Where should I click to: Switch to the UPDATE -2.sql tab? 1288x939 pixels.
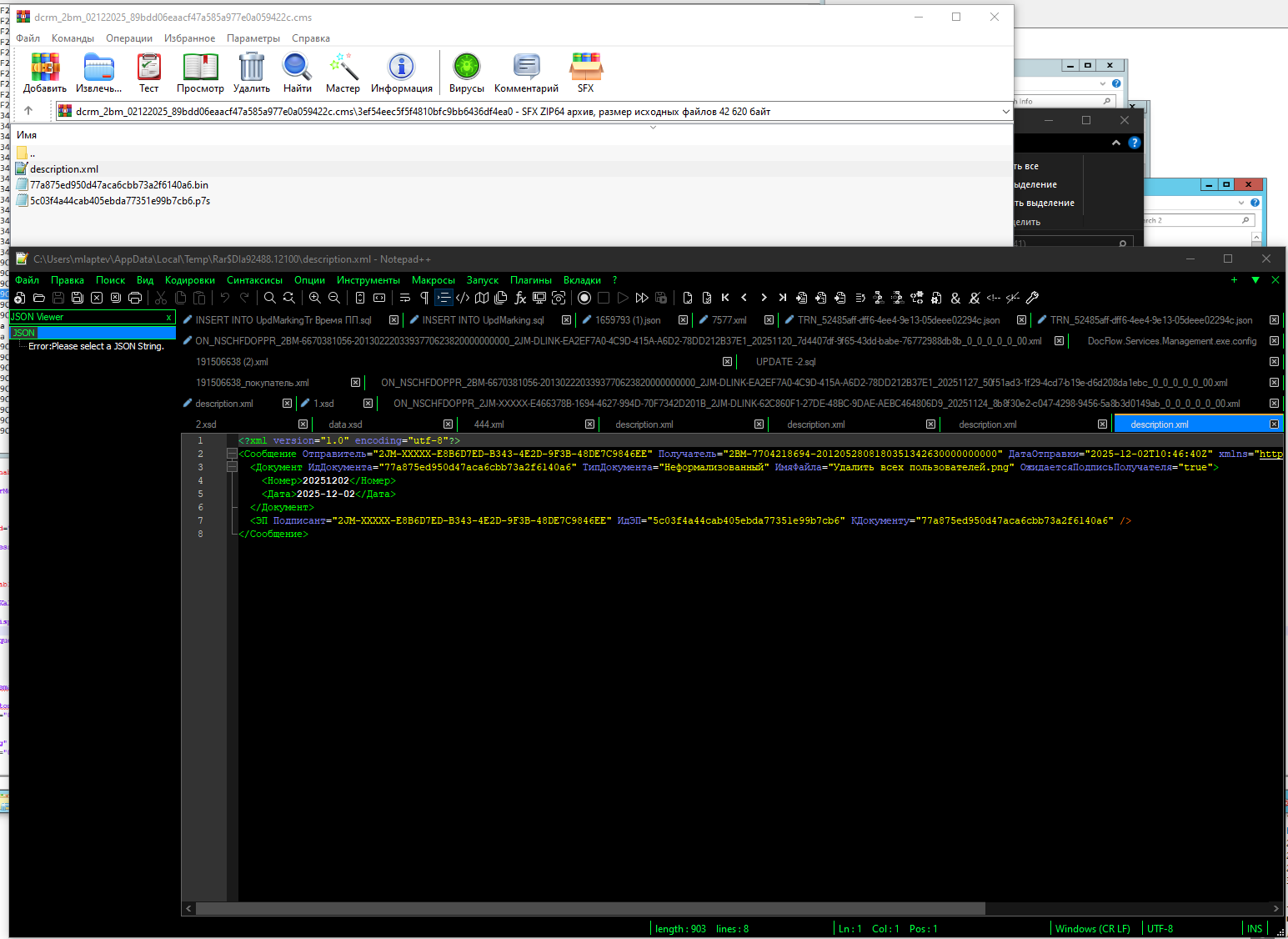click(785, 362)
